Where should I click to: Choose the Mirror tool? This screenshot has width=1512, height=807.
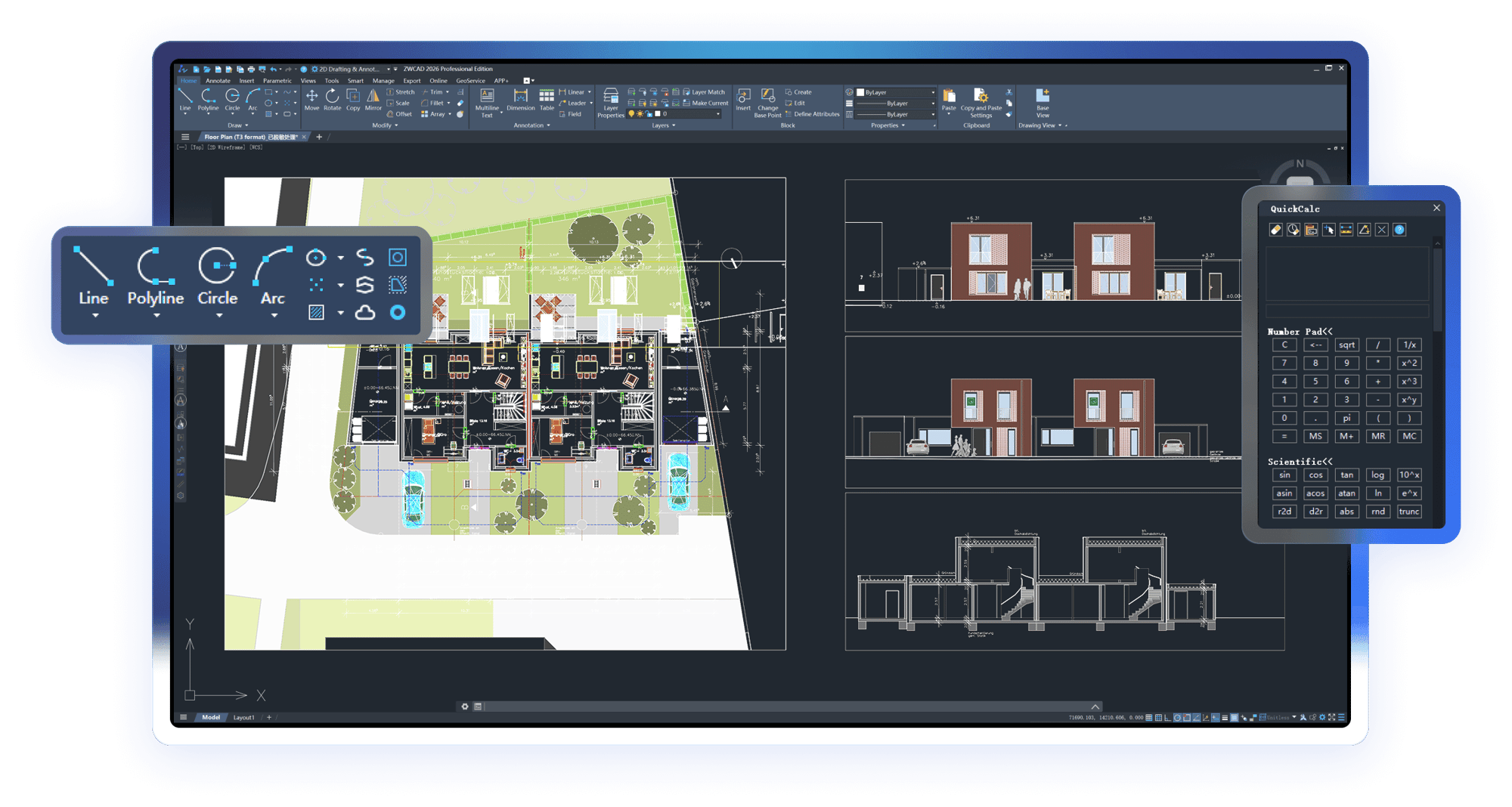tap(373, 97)
